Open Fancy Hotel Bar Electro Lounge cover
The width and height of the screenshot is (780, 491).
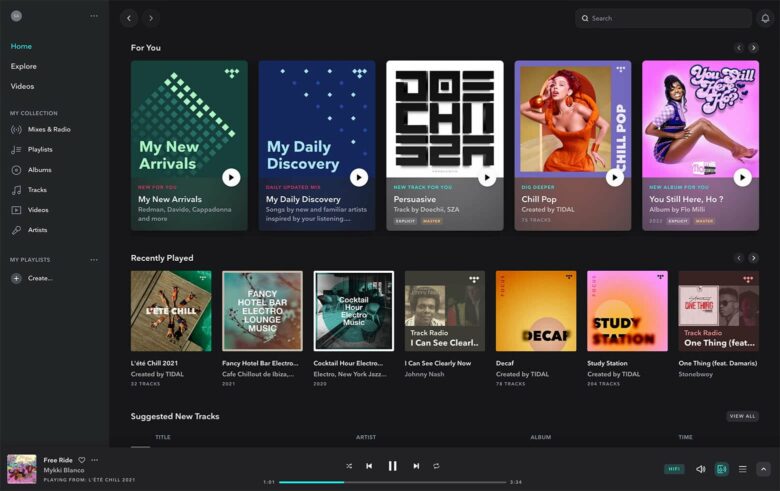(x=262, y=311)
